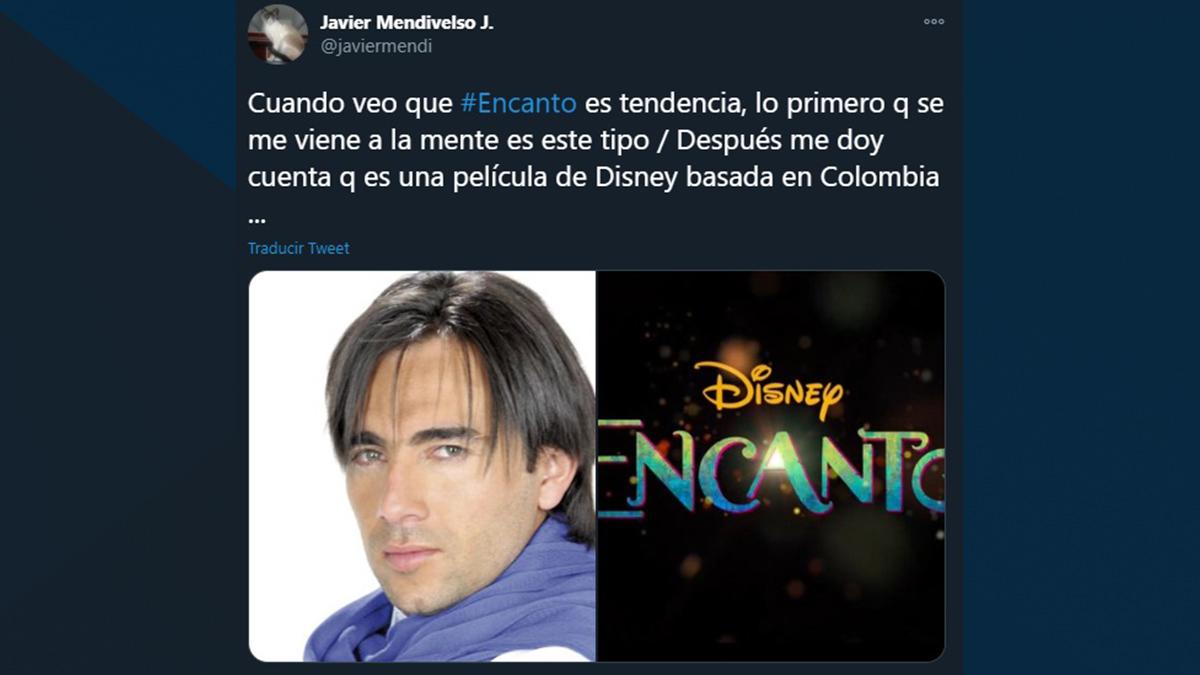This screenshot has height=675, width=1200.
Task: Click the Traducir Tweet link
Action: pyautogui.click(x=299, y=248)
